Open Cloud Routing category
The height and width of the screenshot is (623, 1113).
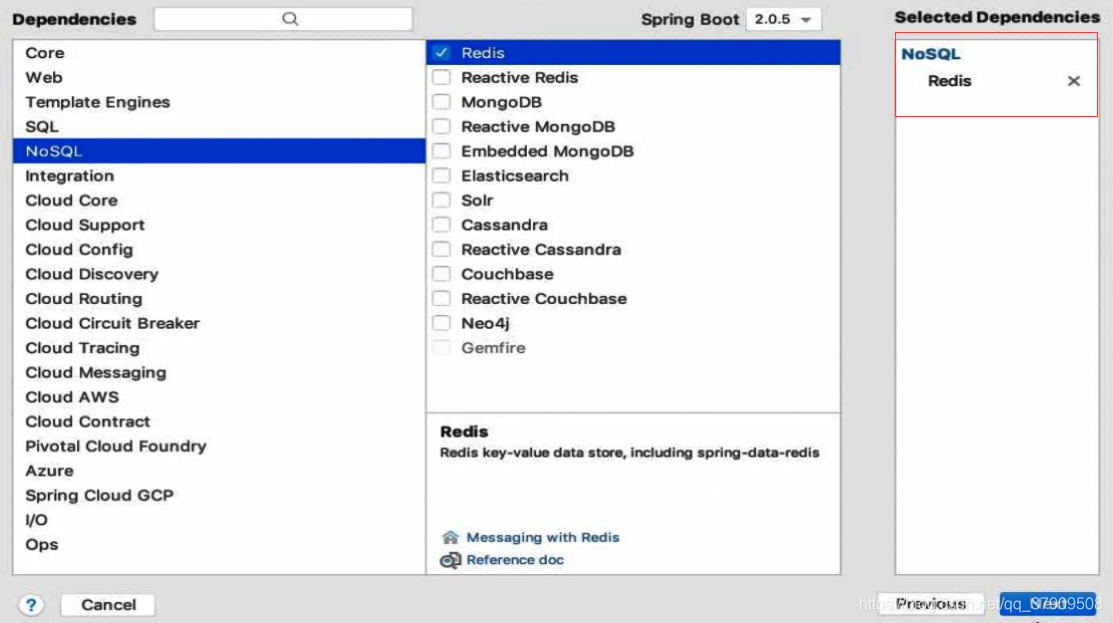(x=219, y=299)
